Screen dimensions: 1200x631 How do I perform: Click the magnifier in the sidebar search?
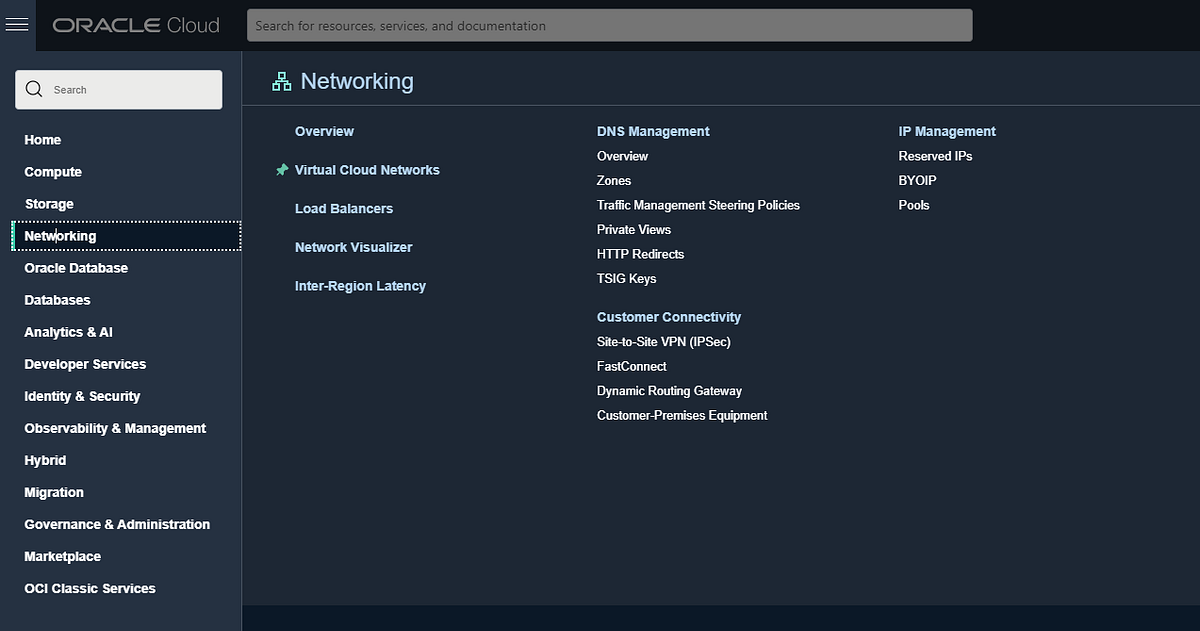(x=33, y=89)
